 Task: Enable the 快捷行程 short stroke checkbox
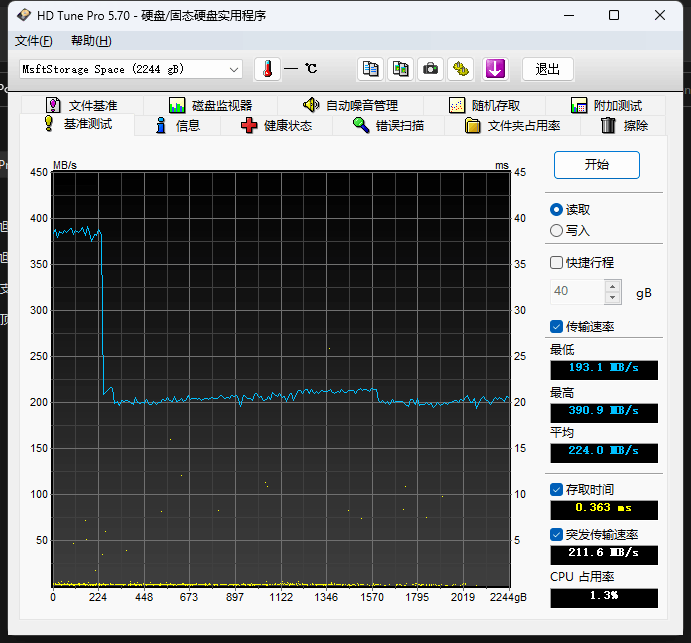click(x=557, y=263)
